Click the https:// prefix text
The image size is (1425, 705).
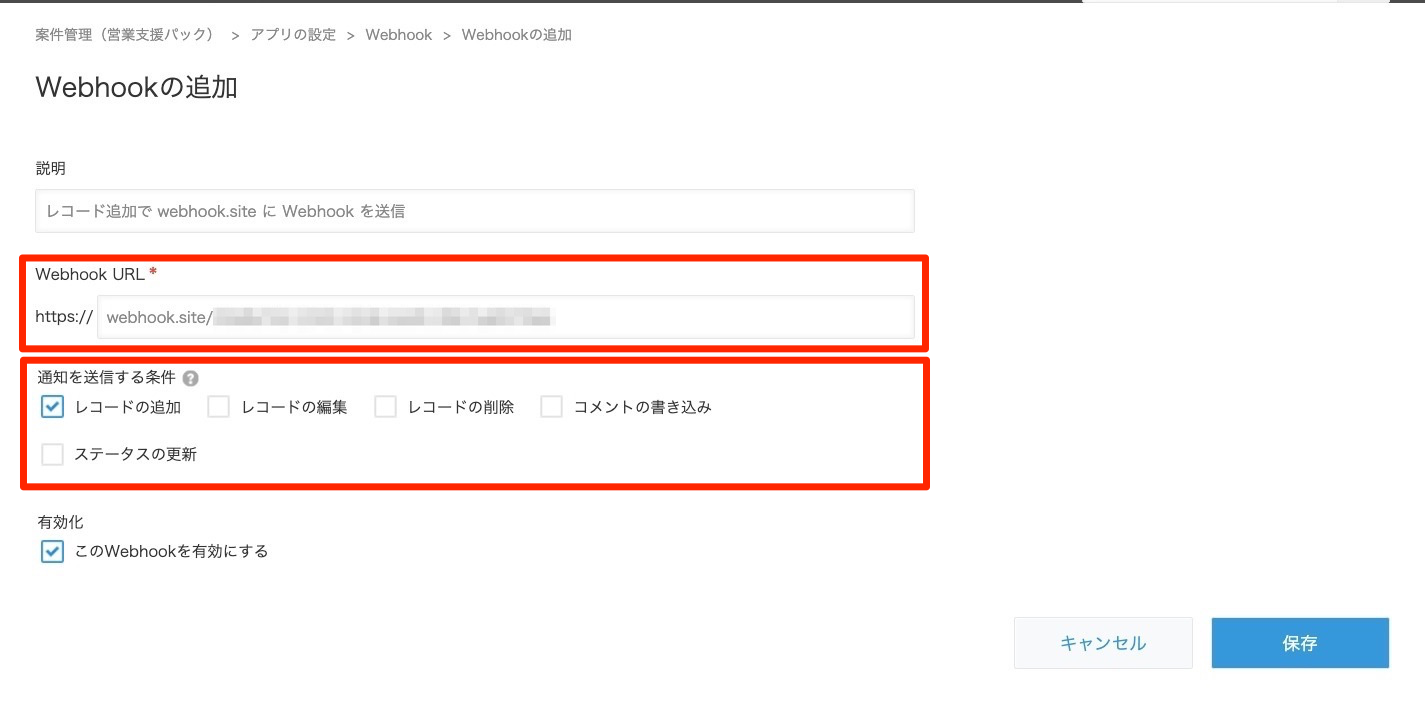[x=64, y=317]
